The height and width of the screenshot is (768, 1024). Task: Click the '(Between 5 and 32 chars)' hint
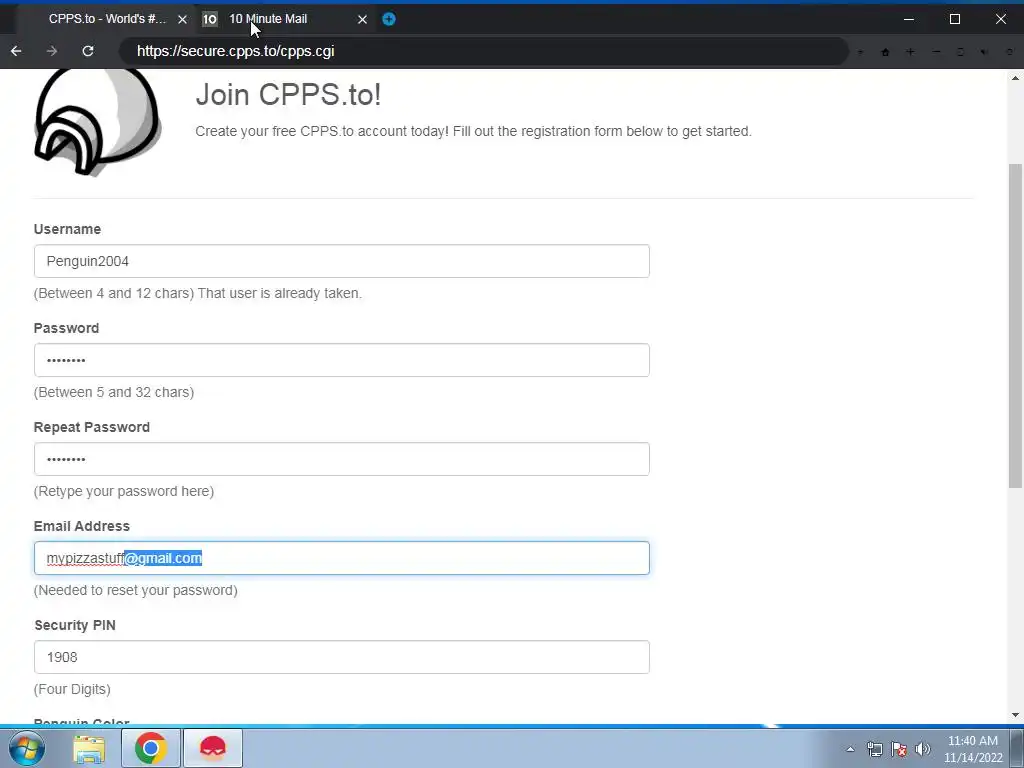click(x=114, y=392)
